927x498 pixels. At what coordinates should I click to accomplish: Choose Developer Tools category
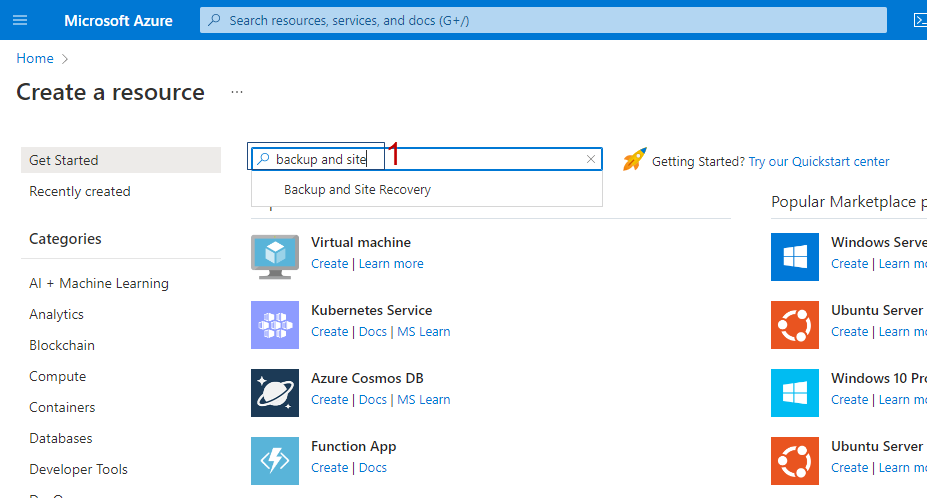[79, 470]
